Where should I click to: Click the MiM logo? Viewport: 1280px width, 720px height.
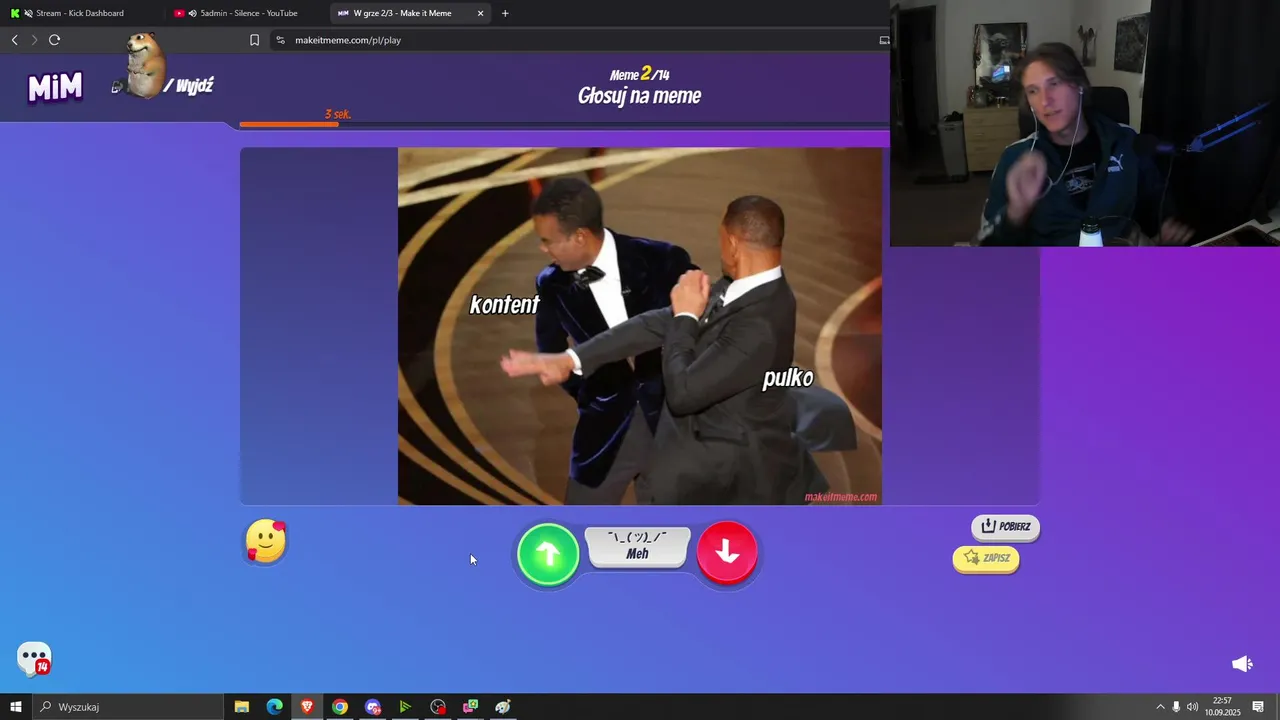55,87
